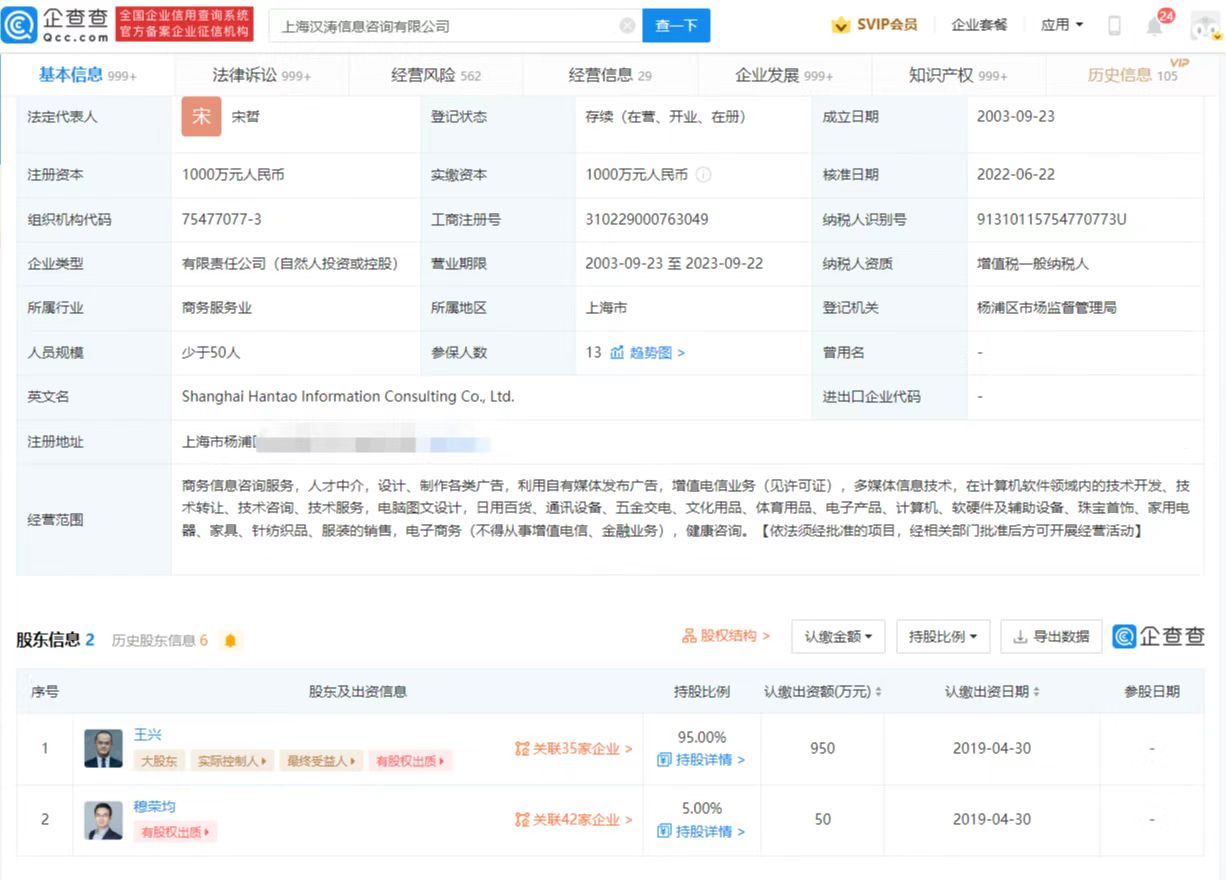Viewport: 1226px width, 880px height.
Task: Expand 有股权出质 tag in 穆荣均 row
Action: coord(176,832)
